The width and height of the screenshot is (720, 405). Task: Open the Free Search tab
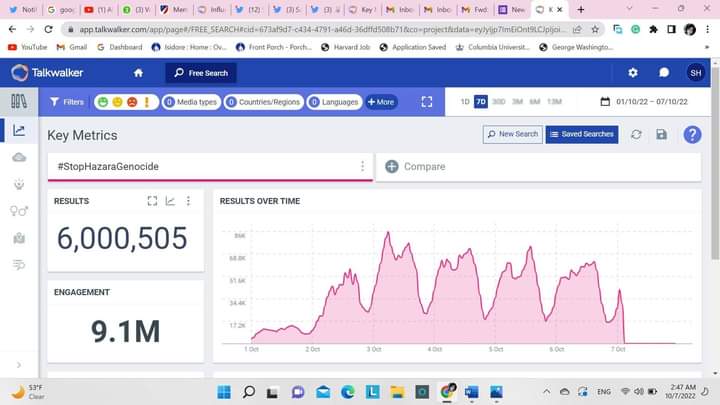click(201, 73)
